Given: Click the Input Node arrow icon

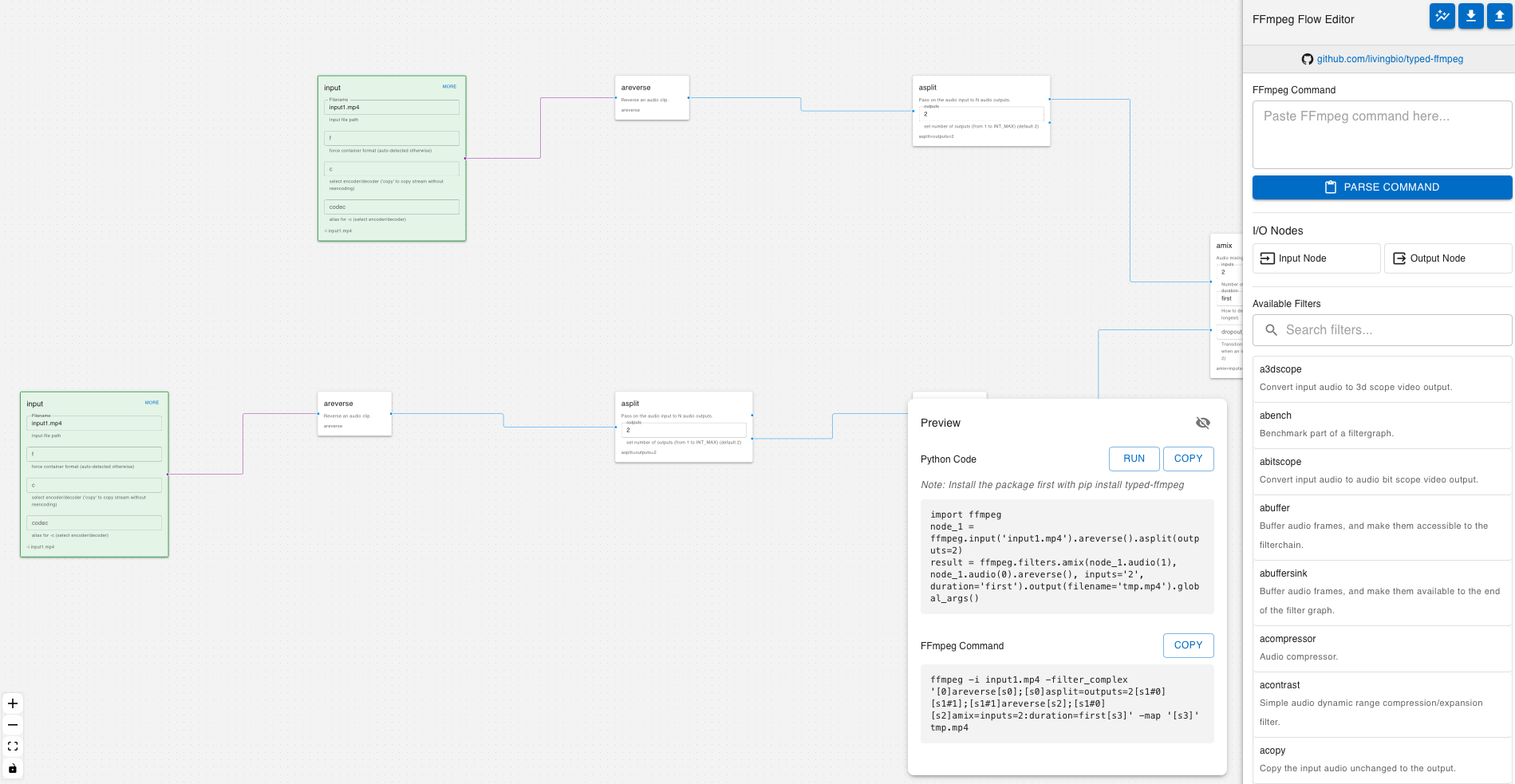Looking at the screenshot, I should coord(1268,258).
